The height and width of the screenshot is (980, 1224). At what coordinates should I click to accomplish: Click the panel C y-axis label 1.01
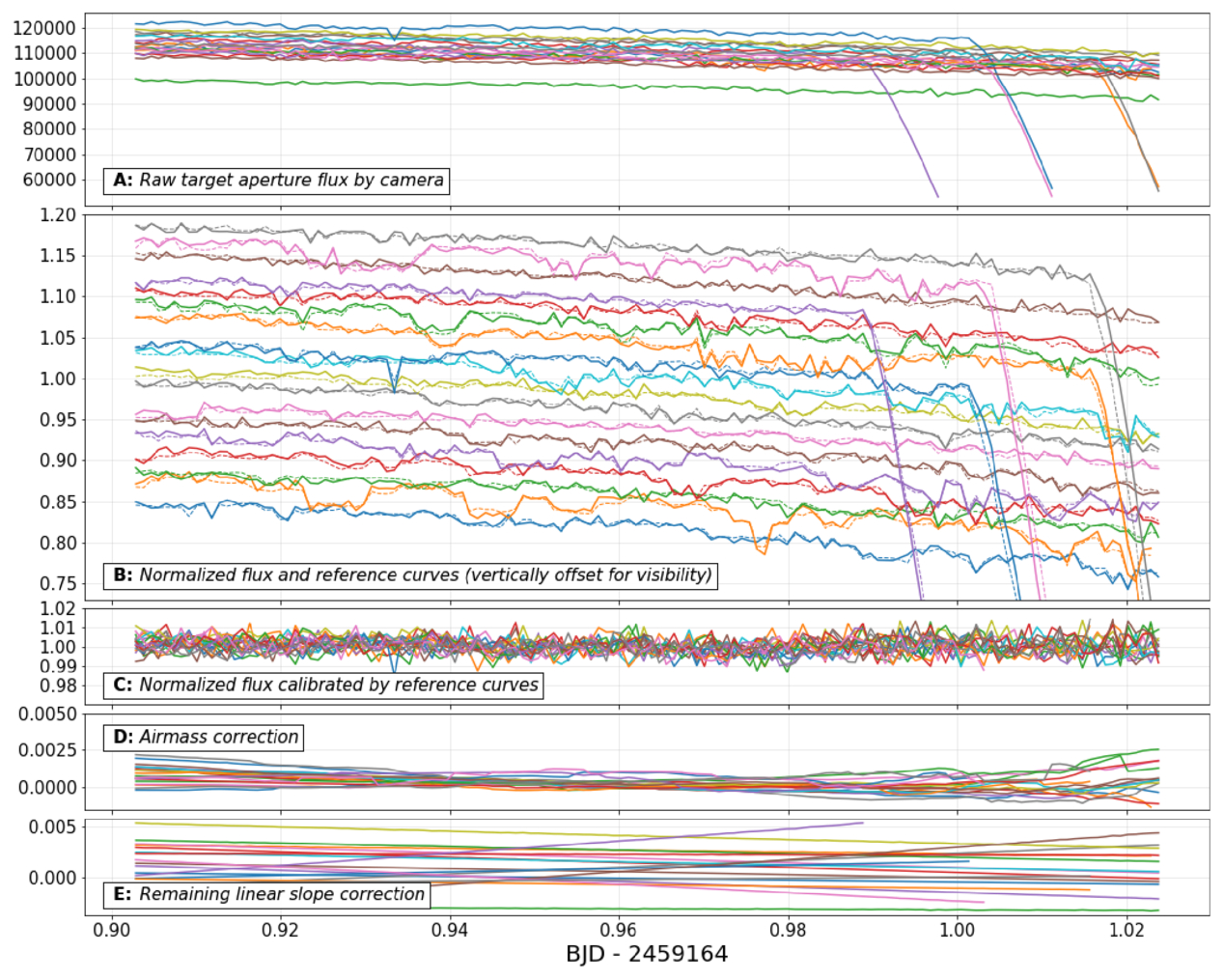click(x=58, y=628)
